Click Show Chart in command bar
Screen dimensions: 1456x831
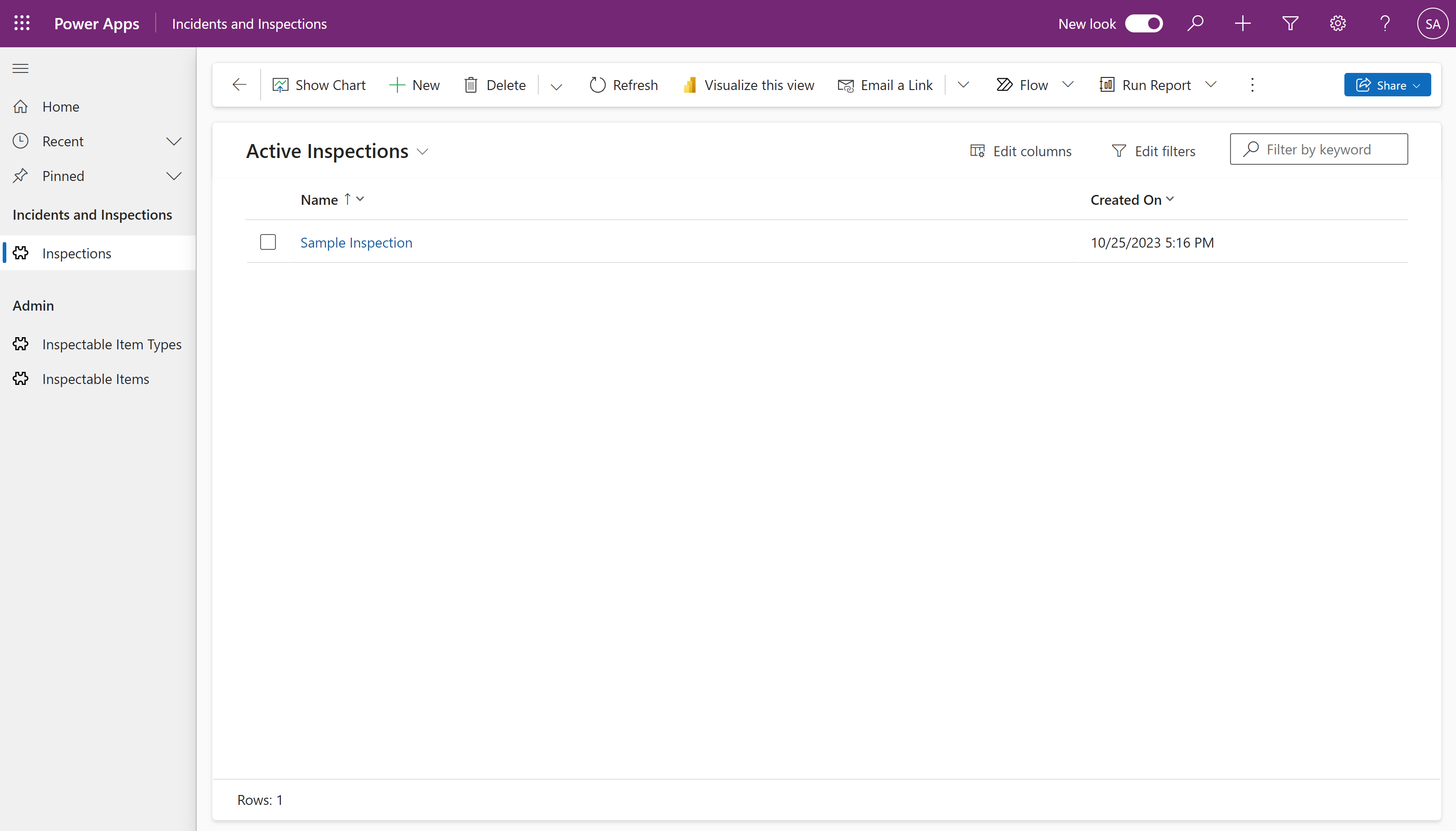coord(319,85)
